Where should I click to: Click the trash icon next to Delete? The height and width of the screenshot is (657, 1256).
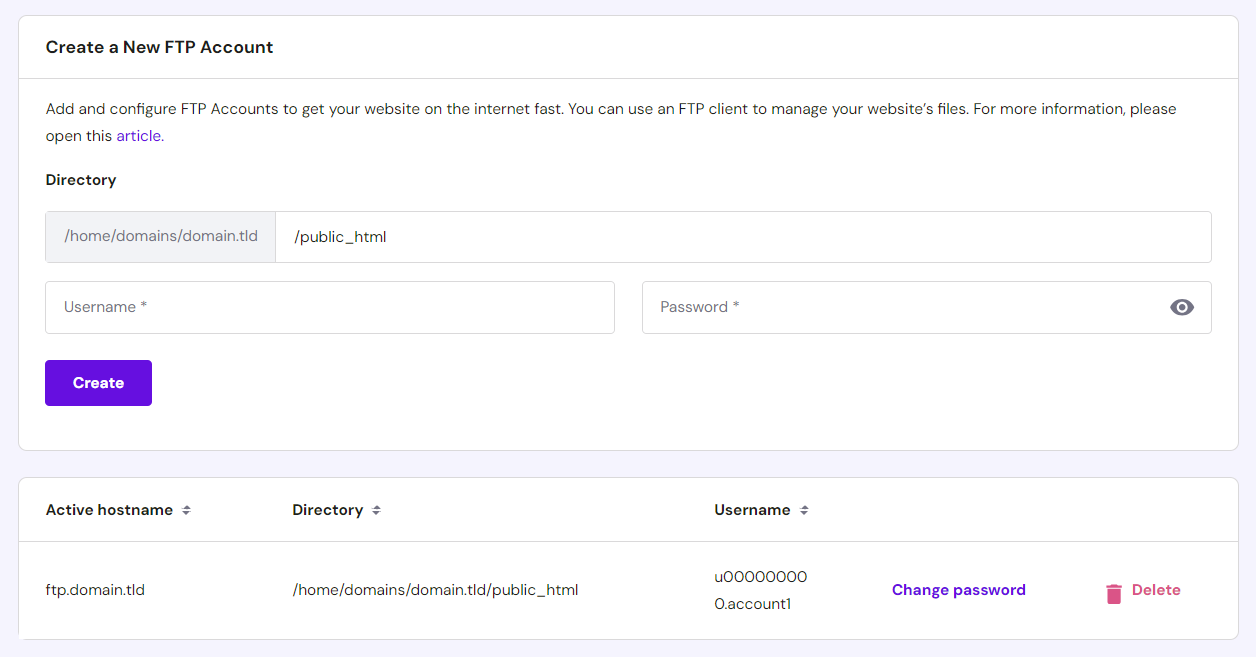click(1113, 592)
